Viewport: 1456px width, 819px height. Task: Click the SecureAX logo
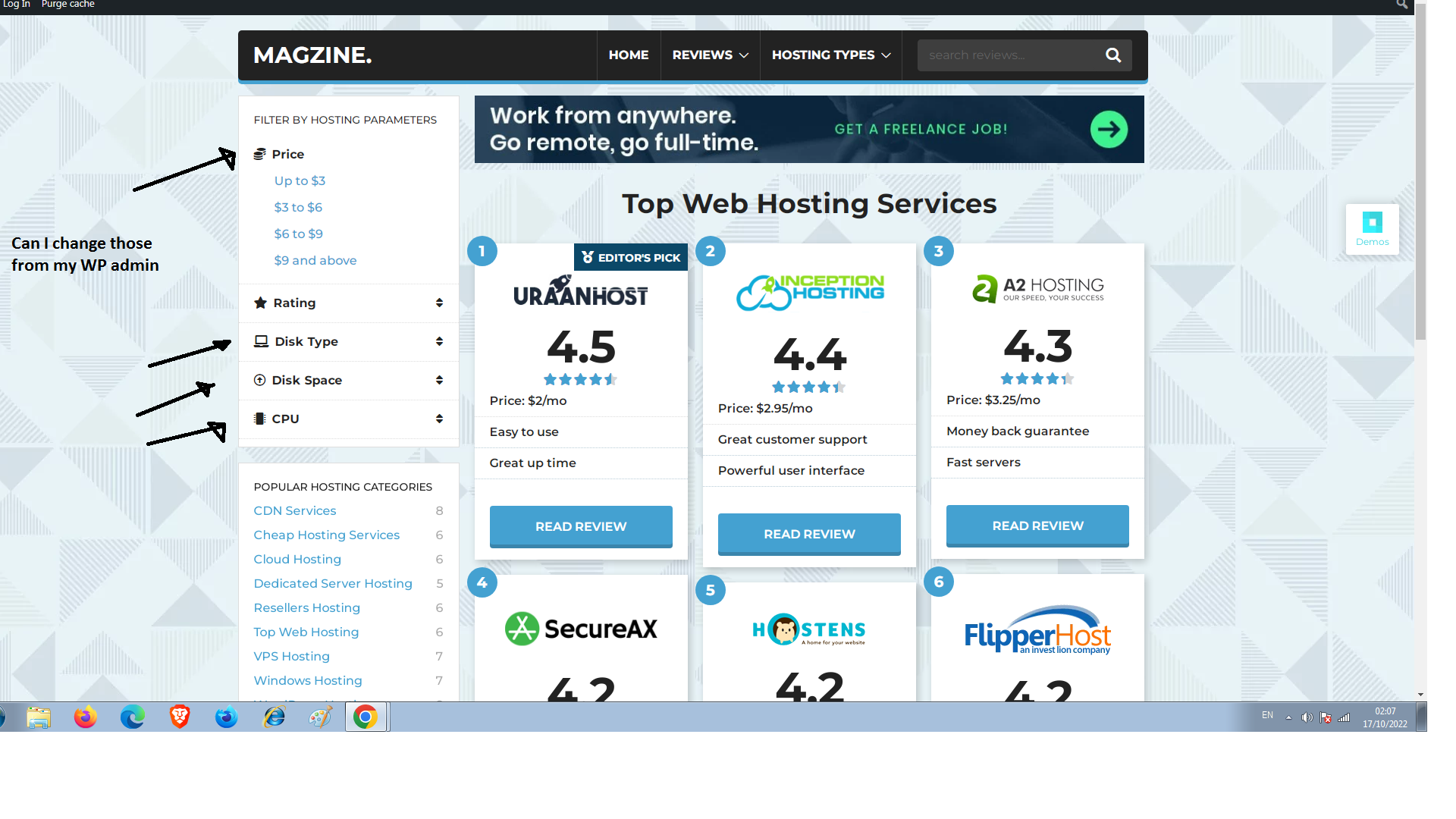pos(581,629)
